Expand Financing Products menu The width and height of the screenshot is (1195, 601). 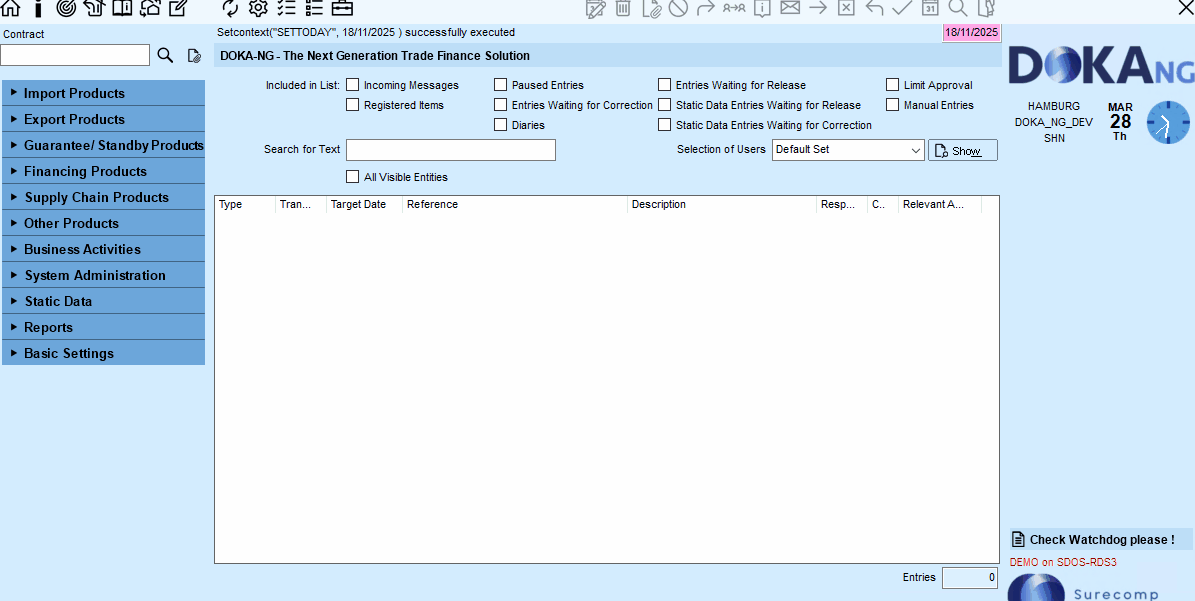click(103, 171)
